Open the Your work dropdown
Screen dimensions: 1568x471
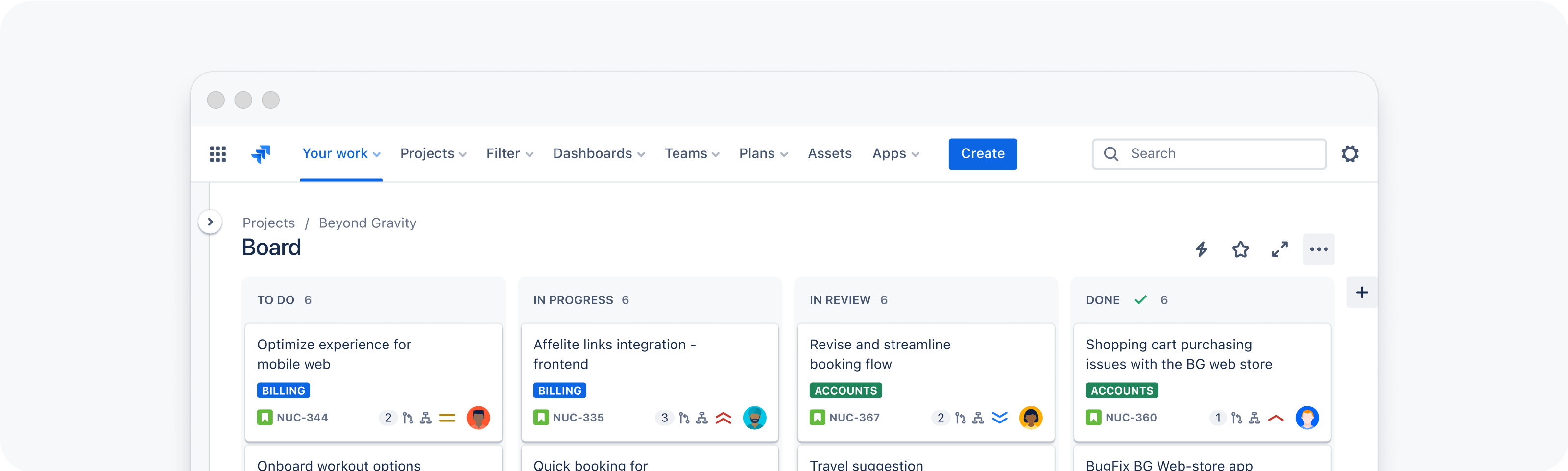click(341, 153)
